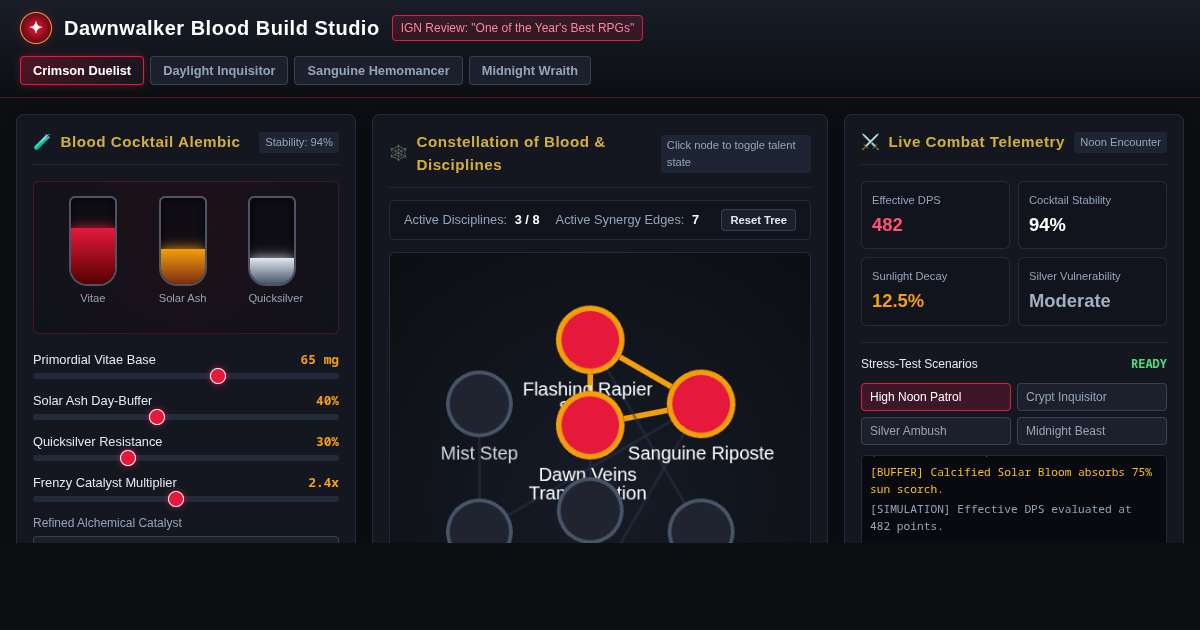Click the [SIMULATION] Effective DPS log line
The image size is (1200, 630).
[x=1001, y=518]
